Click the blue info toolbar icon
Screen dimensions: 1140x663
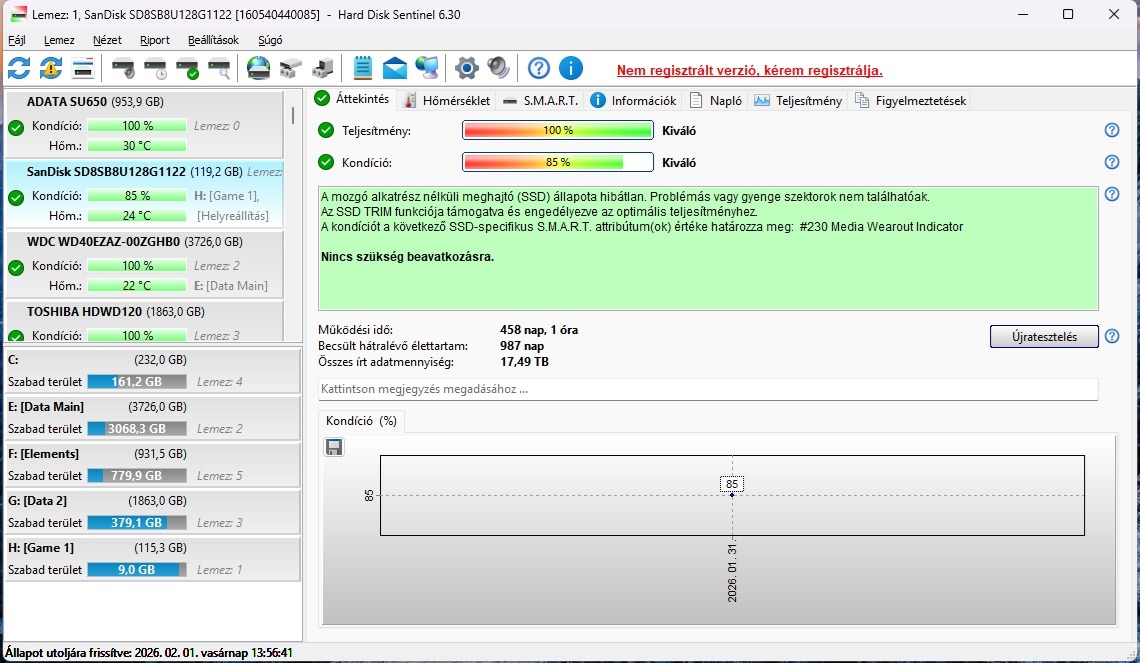[571, 68]
